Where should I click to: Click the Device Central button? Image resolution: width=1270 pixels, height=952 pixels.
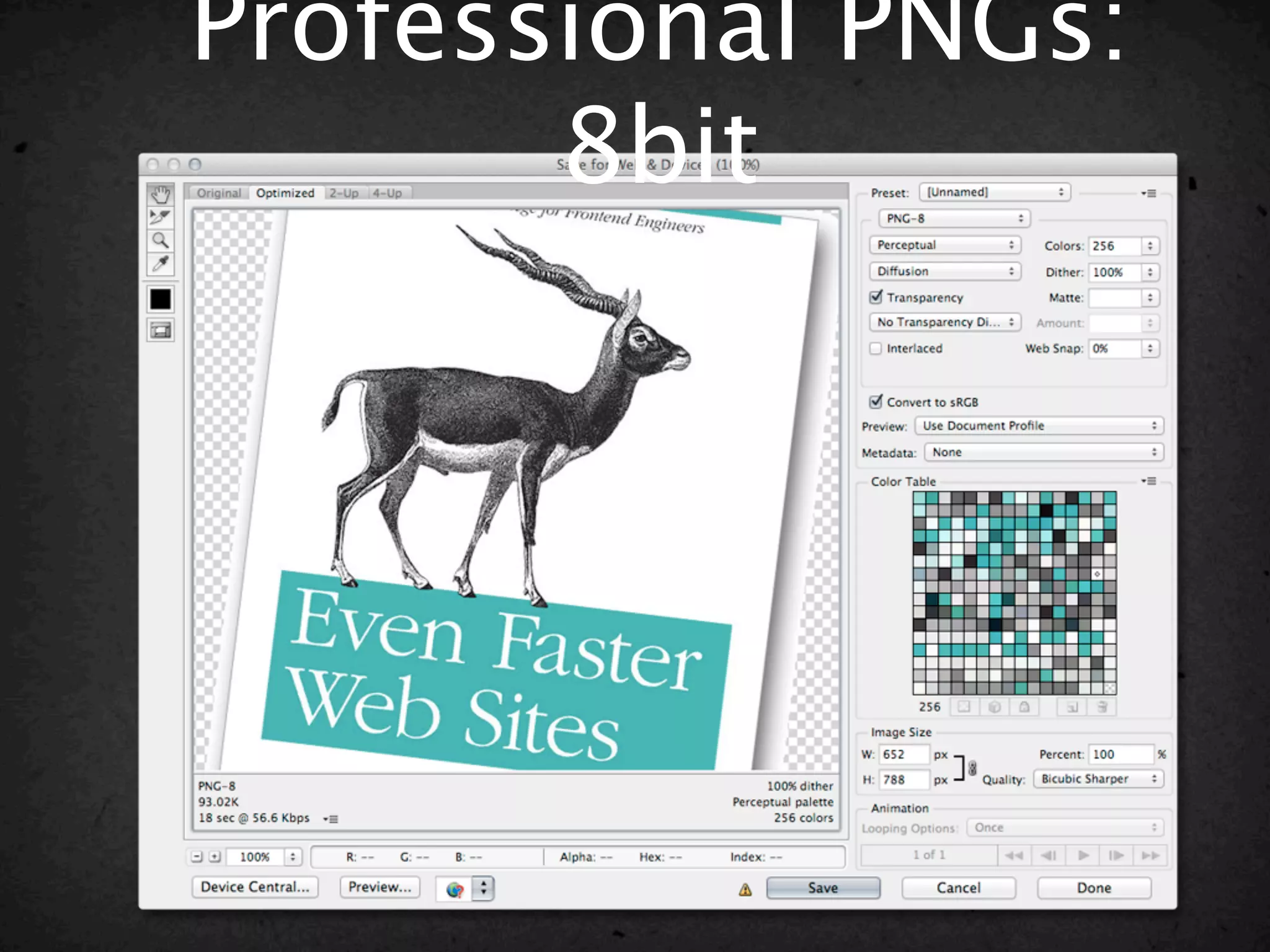255,888
